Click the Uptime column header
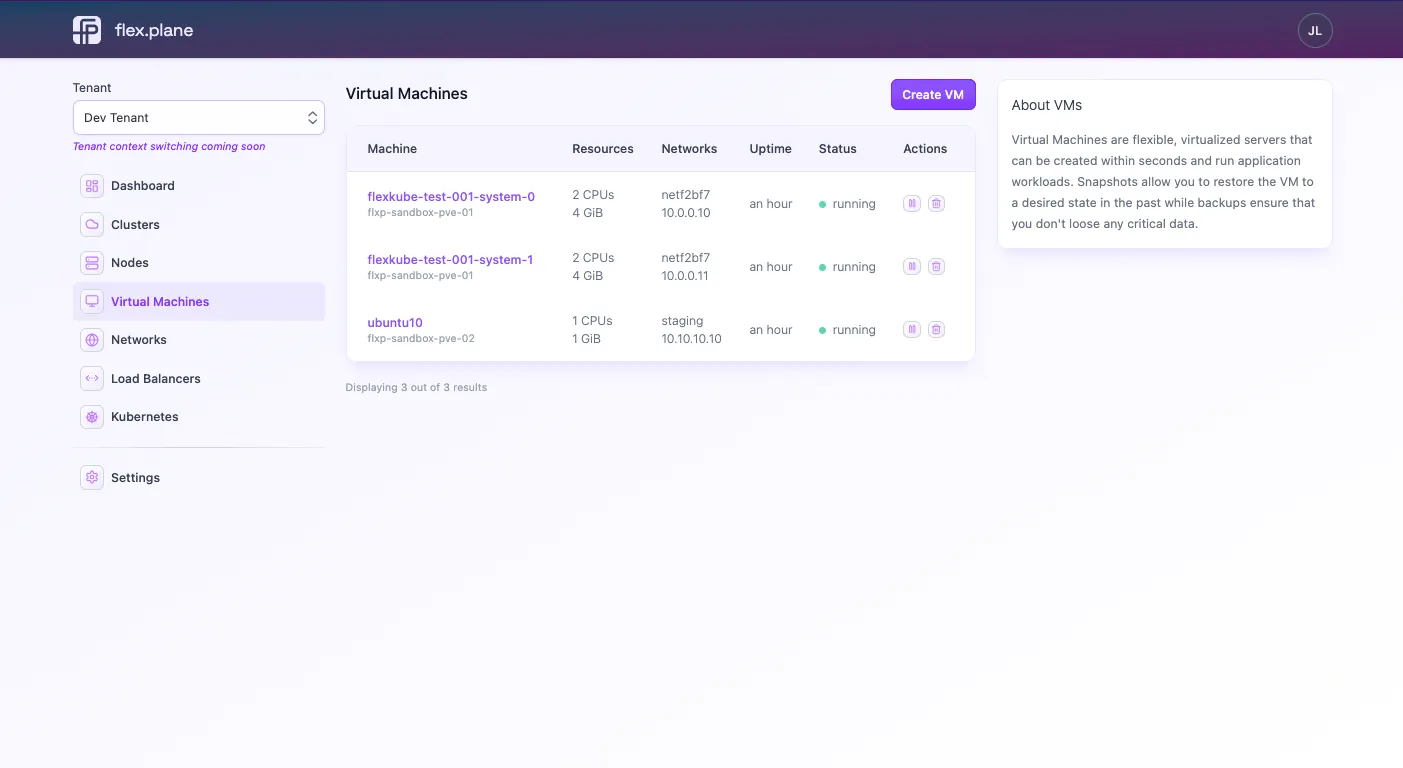The height and width of the screenshot is (768, 1403). [770, 149]
